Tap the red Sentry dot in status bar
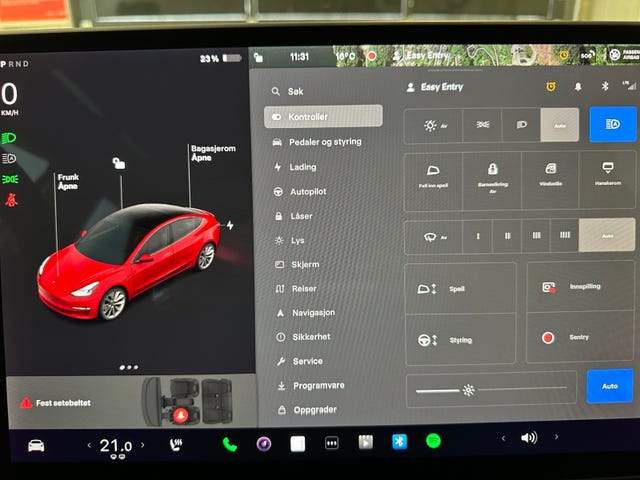This screenshot has width=640, height=480. point(371,56)
